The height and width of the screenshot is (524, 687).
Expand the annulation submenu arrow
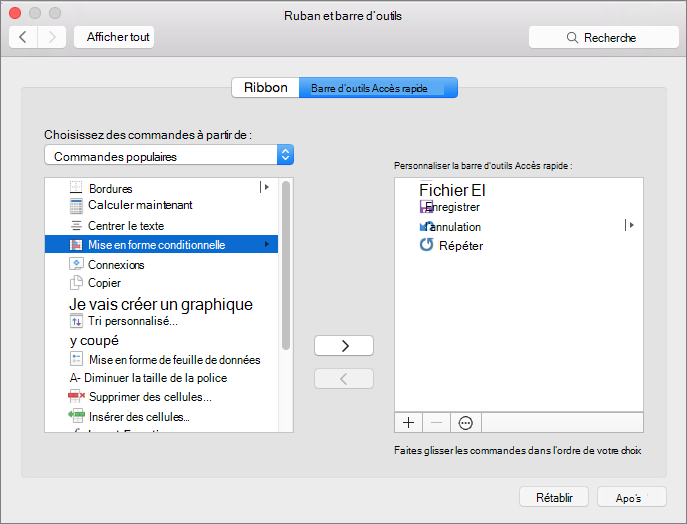click(x=630, y=225)
